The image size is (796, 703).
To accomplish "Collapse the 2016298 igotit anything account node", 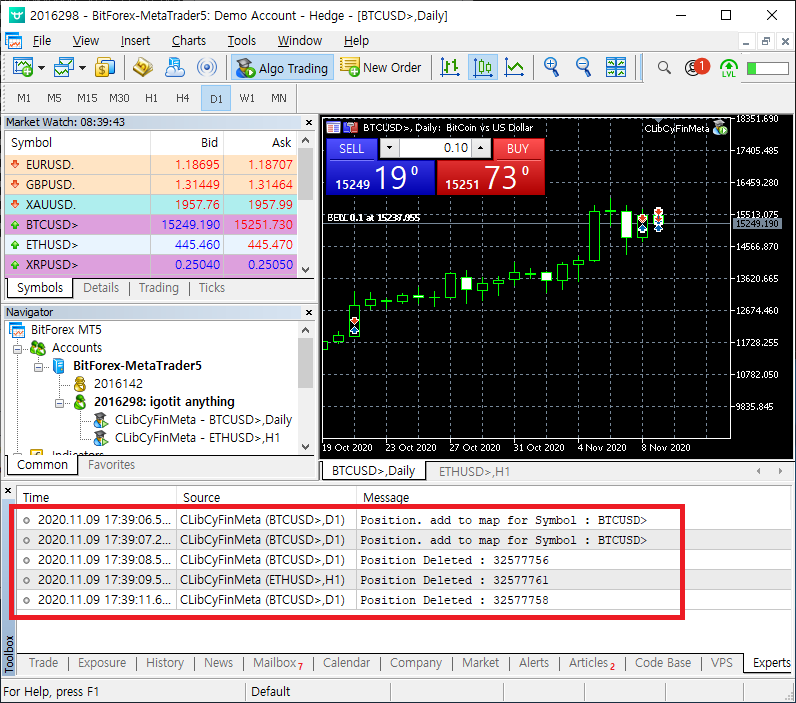I will [x=59, y=403].
